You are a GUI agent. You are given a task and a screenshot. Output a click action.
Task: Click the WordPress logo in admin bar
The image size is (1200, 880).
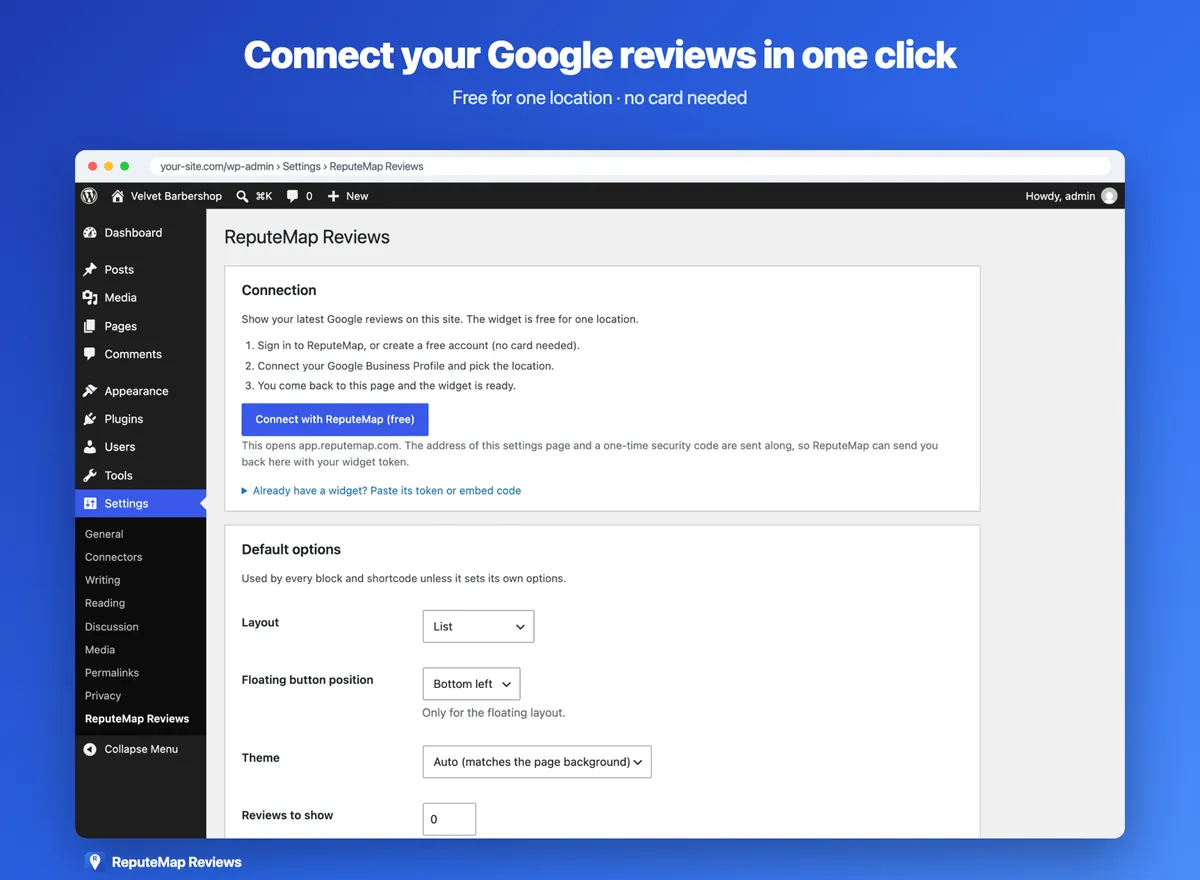coord(90,196)
